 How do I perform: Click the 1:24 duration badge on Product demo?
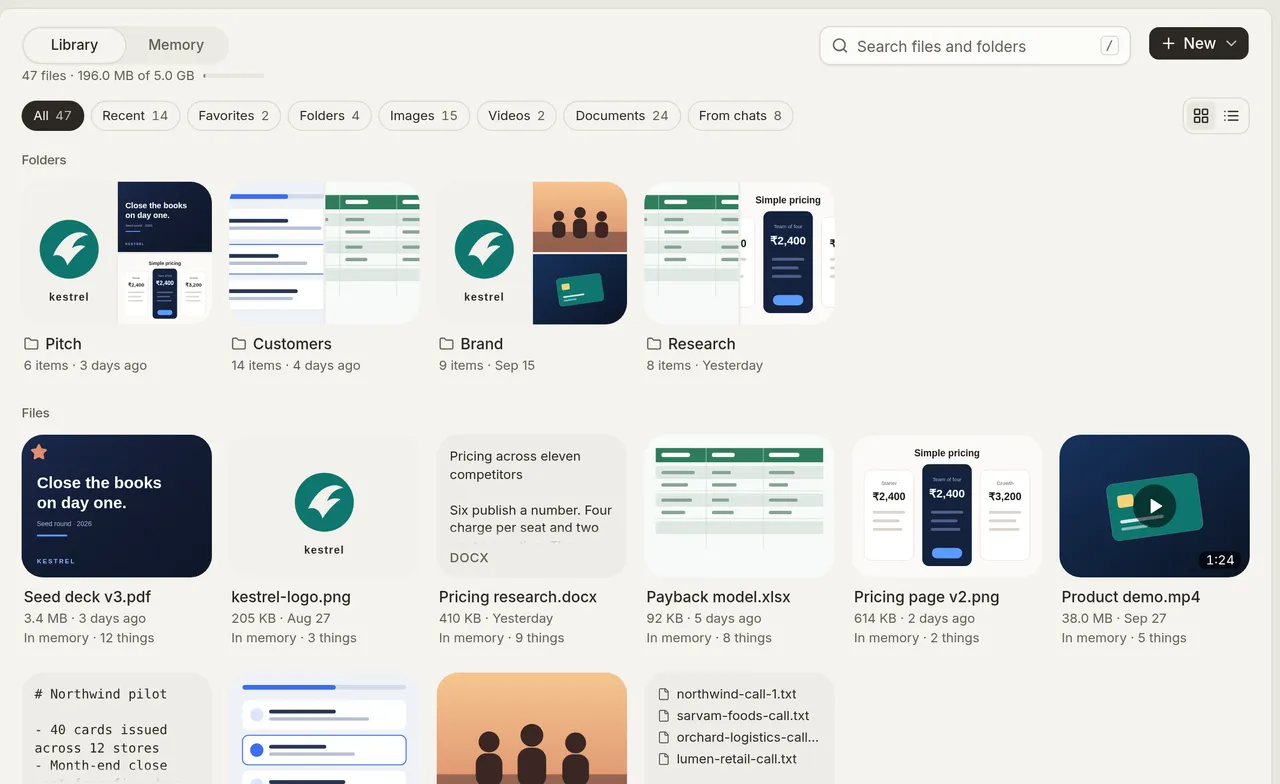[1220, 560]
